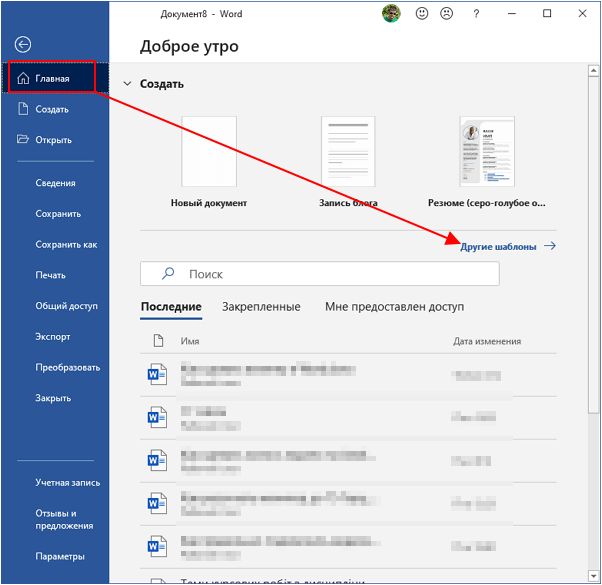Open the Открыть sidebar item

[55, 140]
